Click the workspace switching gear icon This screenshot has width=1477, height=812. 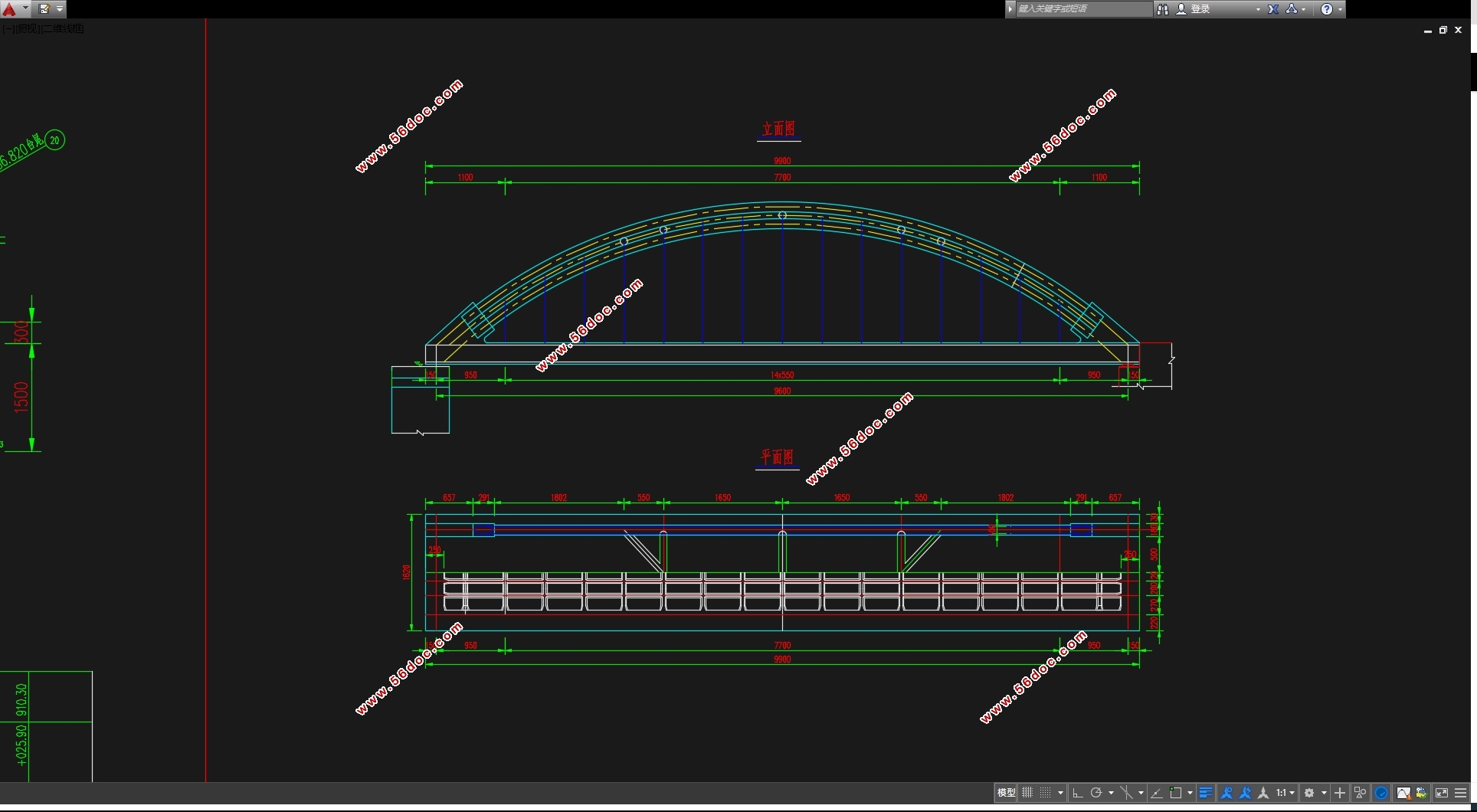[x=1310, y=793]
